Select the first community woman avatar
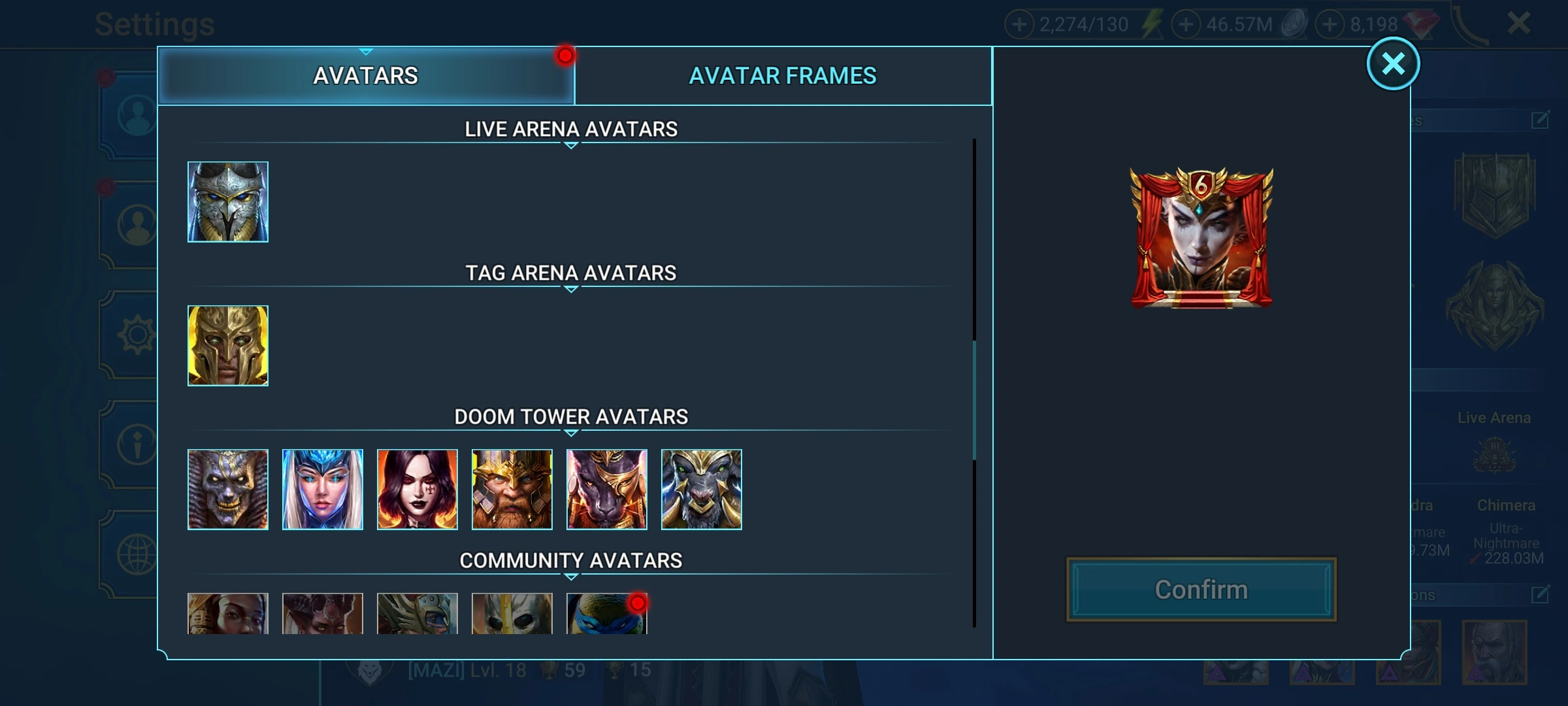1568x706 pixels. tap(227, 613)
